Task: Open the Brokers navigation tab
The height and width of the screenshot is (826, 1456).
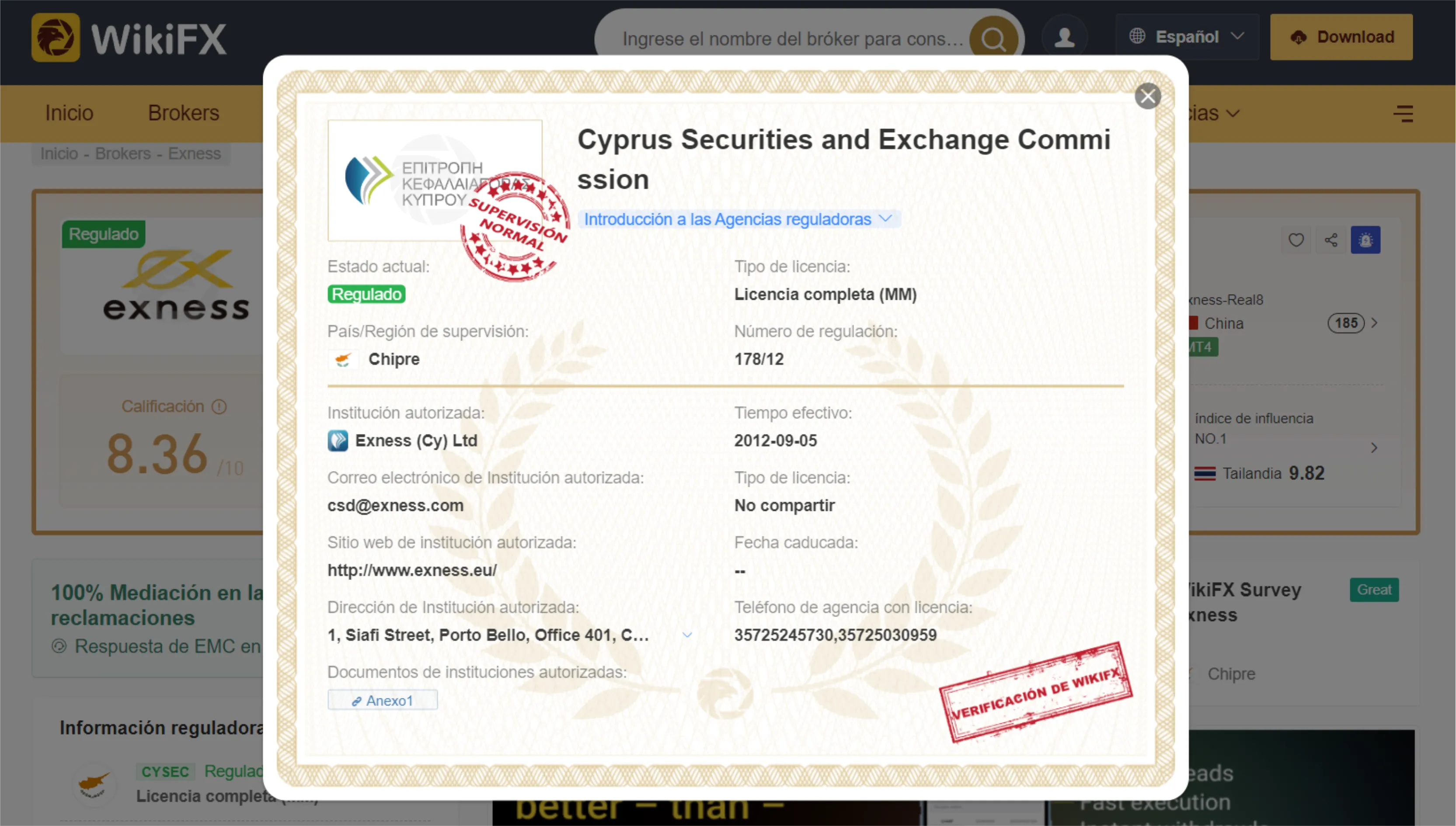Action: (184, 114)
